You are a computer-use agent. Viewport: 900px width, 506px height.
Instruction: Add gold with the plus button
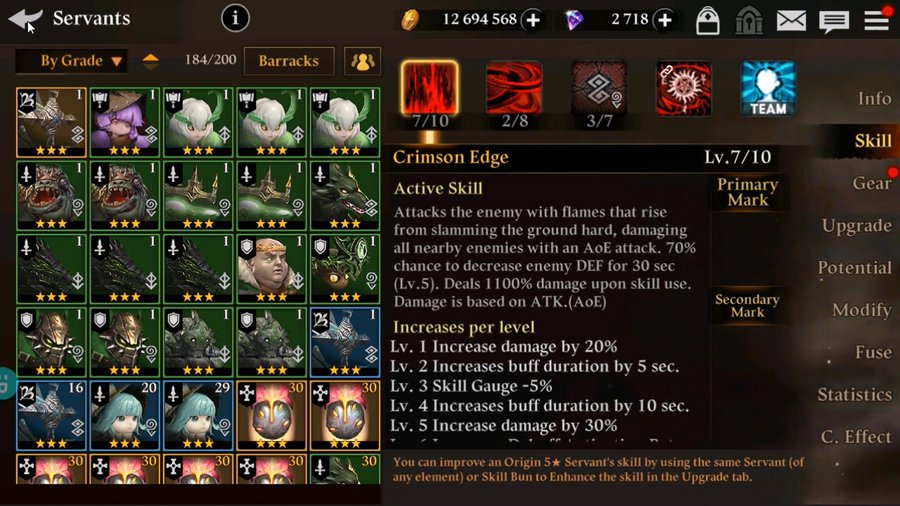tap(533, 20)
